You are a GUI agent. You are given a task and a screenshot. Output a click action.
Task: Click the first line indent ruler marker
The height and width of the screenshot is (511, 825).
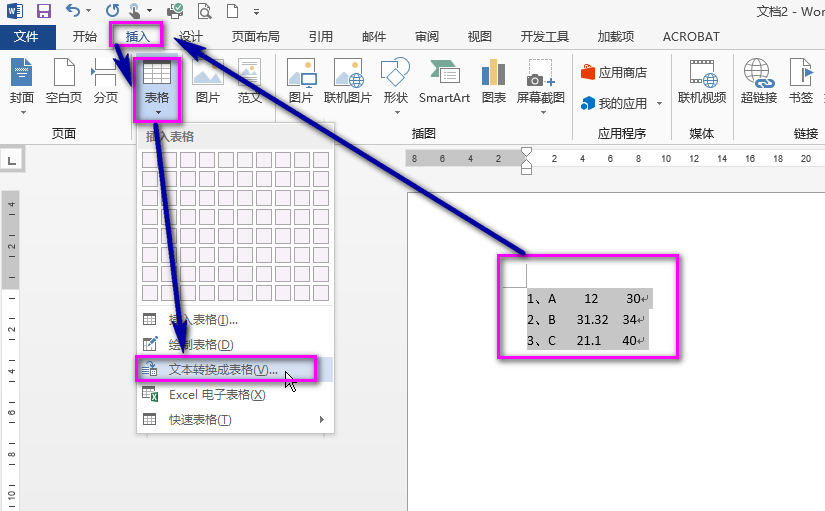coord(526,153)
